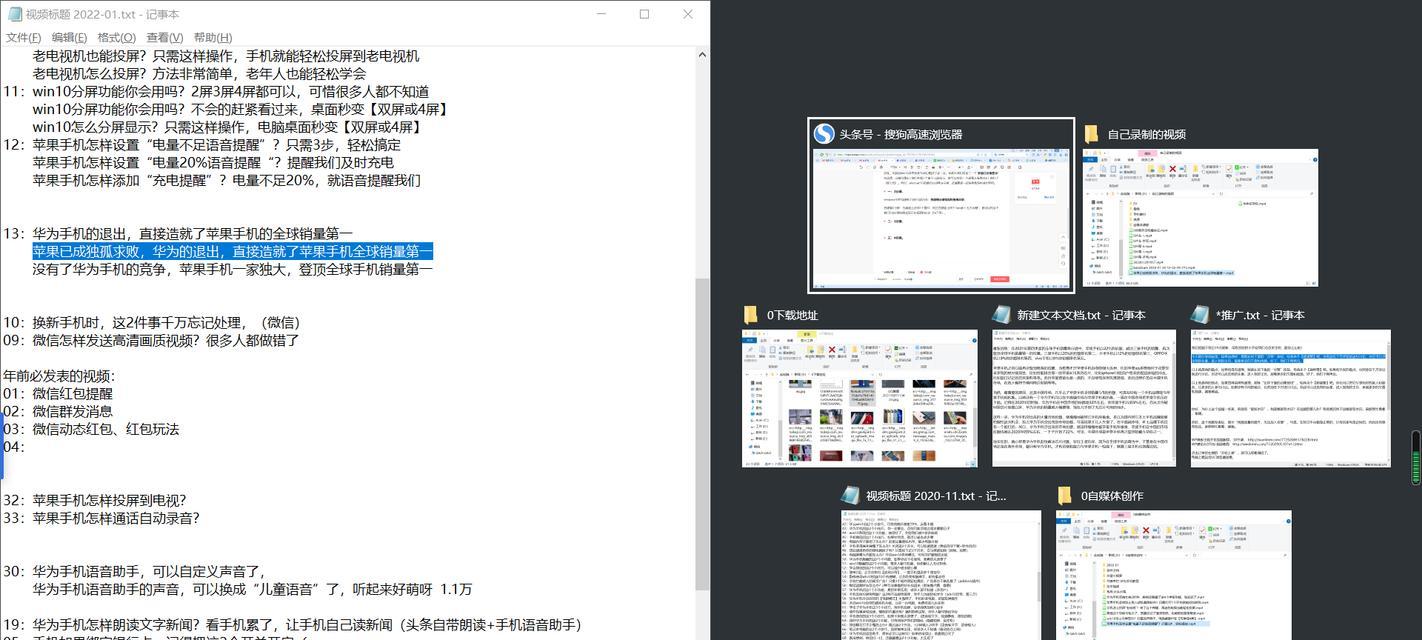1422x640 pixels.
Task: Click the Notepad icon in the 视频标题 2022-01.txt title bar
Action: point(13,14)
